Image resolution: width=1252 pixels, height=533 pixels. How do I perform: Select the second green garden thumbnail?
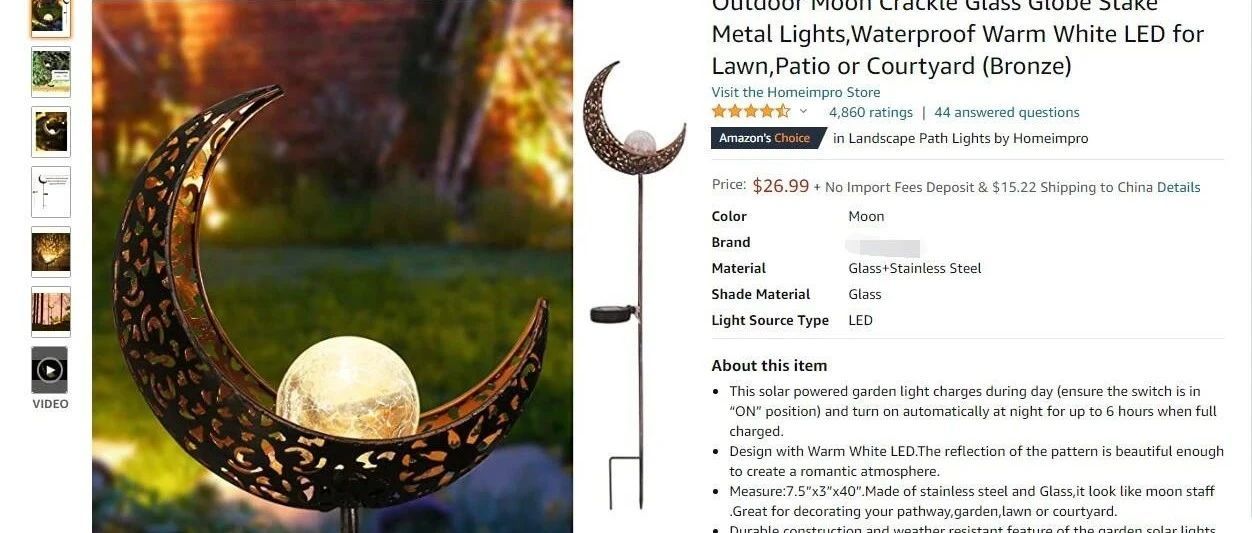[x=50, y=72]
